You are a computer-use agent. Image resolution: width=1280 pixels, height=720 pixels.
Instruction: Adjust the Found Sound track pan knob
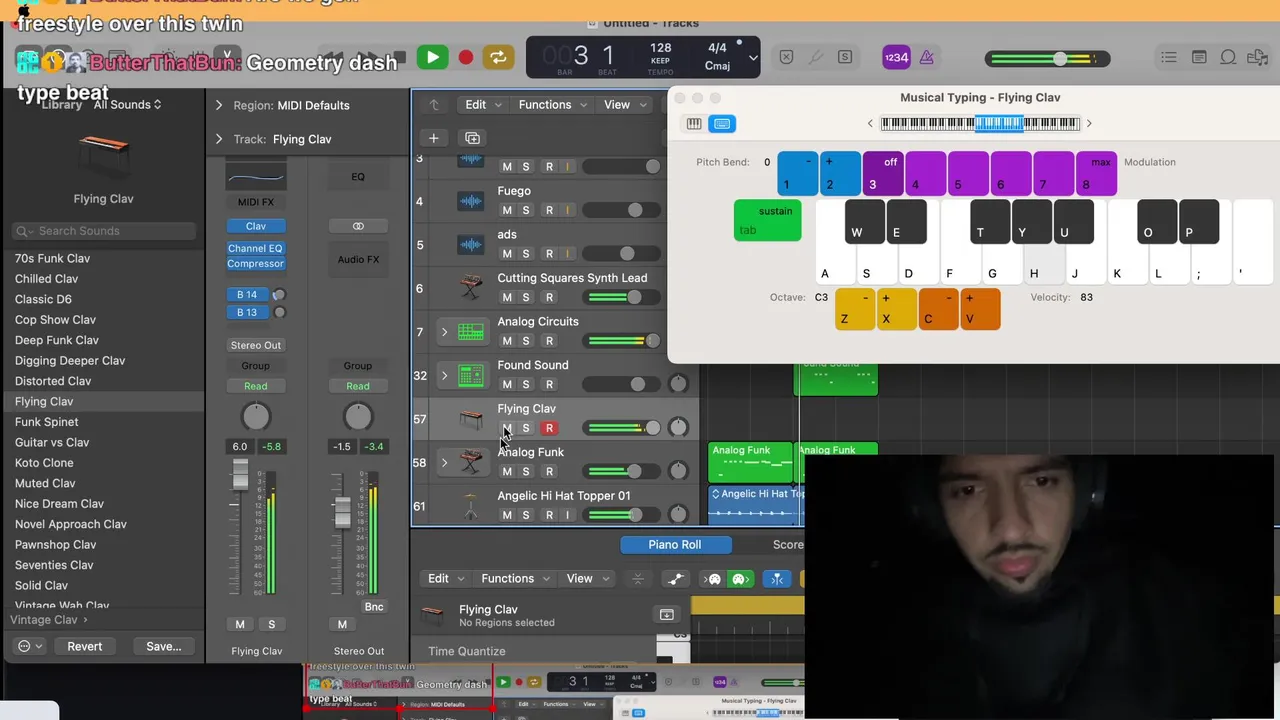(678, 384)
